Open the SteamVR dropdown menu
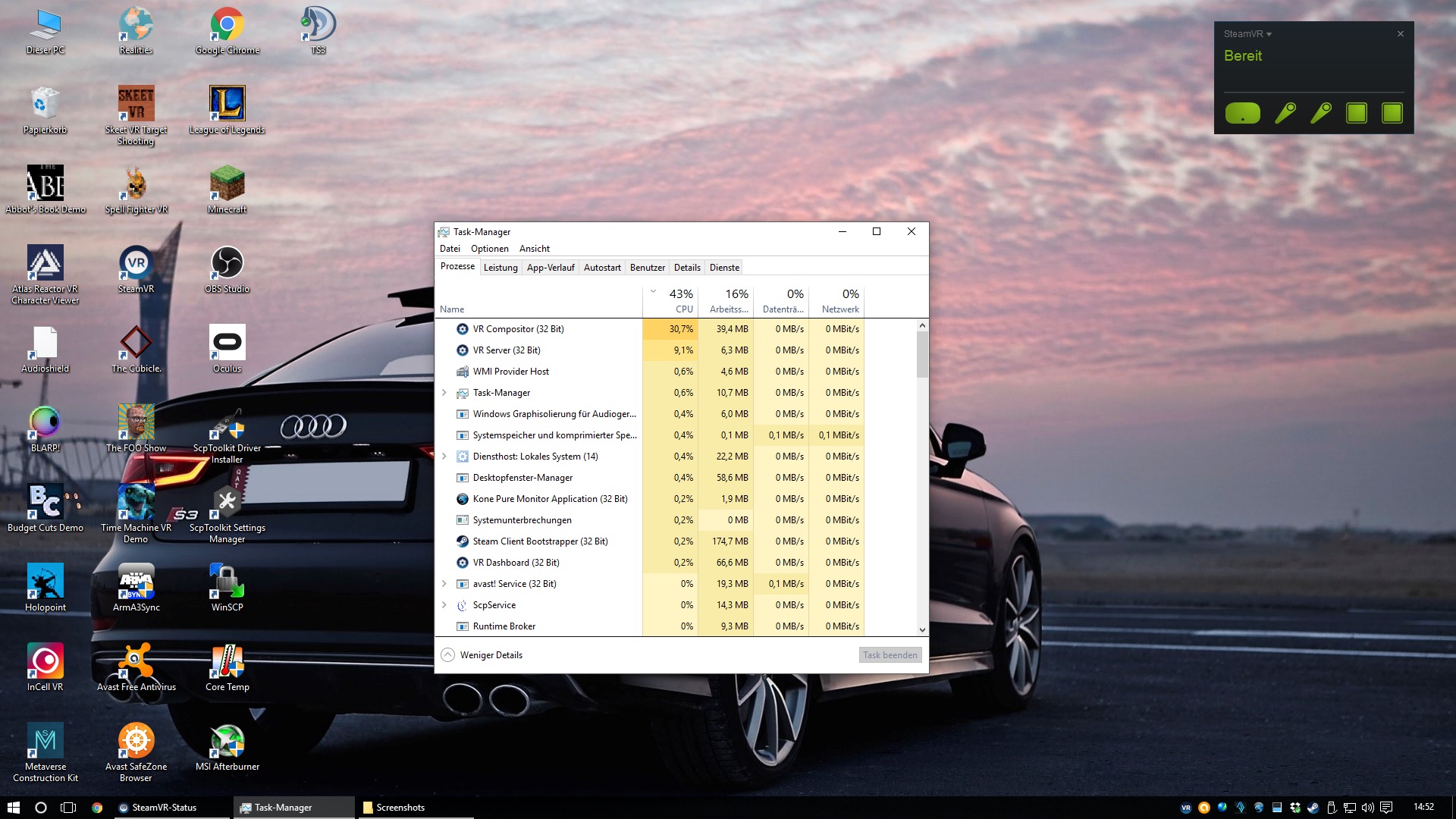 (1247, 34)
